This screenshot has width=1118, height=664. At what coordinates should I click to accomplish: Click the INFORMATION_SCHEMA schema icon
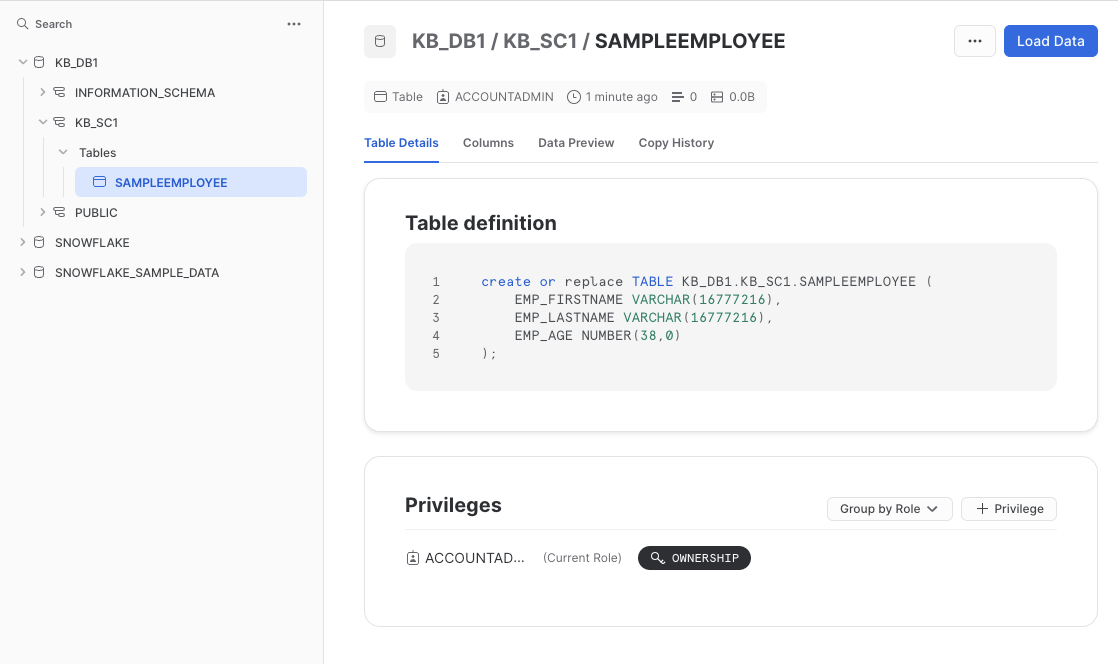59,93
